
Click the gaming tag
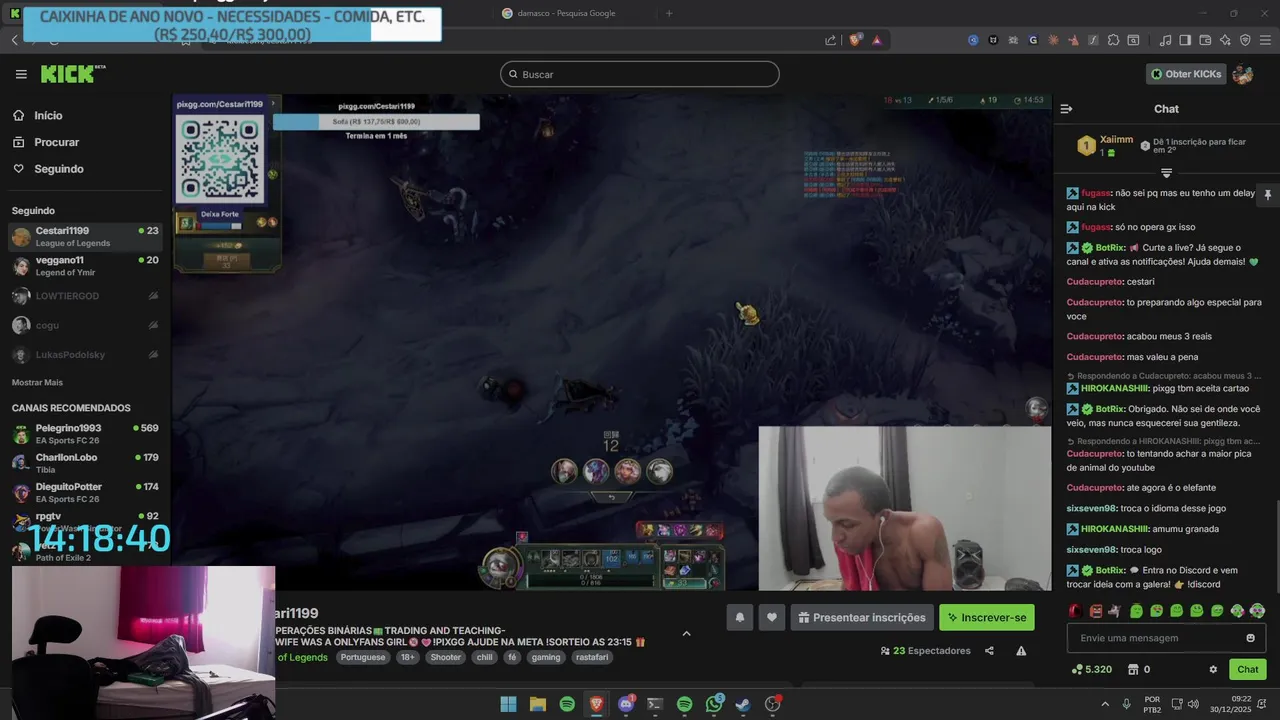(x=546, y=657)
